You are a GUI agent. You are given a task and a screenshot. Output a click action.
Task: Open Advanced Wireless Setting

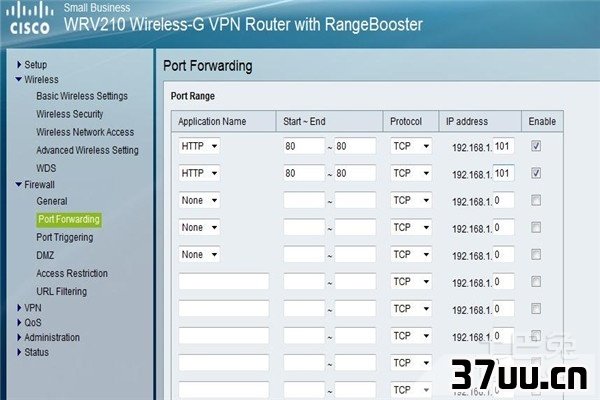click(87, 150)
